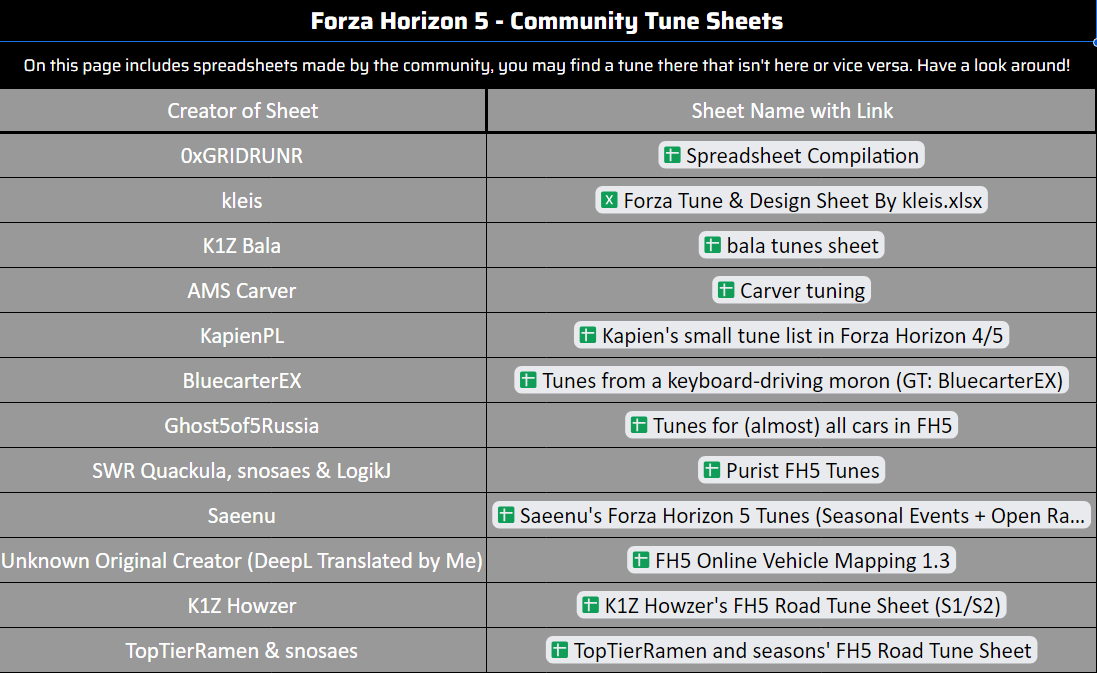Click the Sheets icon beside Carver tuning
This screenshot has height=673, width=1097.
(726, 290)
